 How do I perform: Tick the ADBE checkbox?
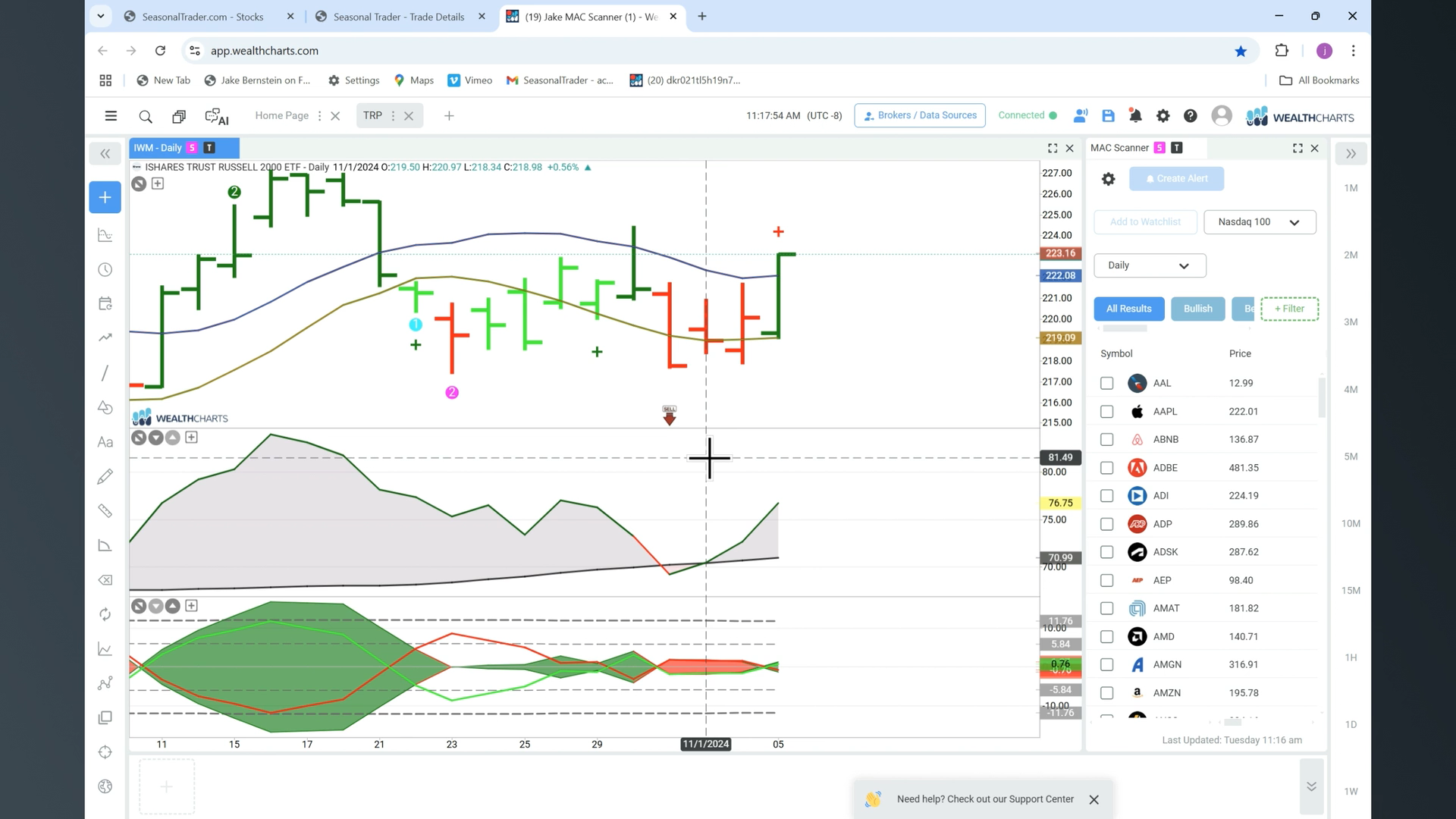click(1106, 468)
